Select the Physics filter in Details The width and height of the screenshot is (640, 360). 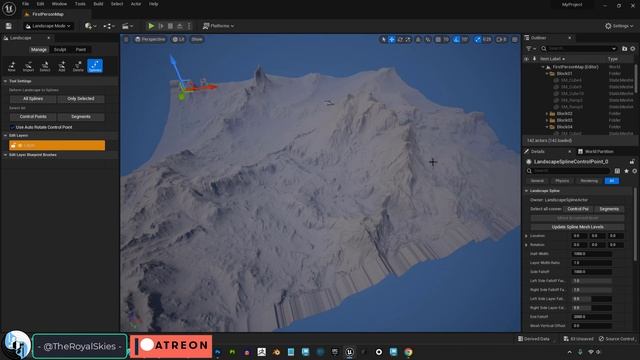coord(562,181)
